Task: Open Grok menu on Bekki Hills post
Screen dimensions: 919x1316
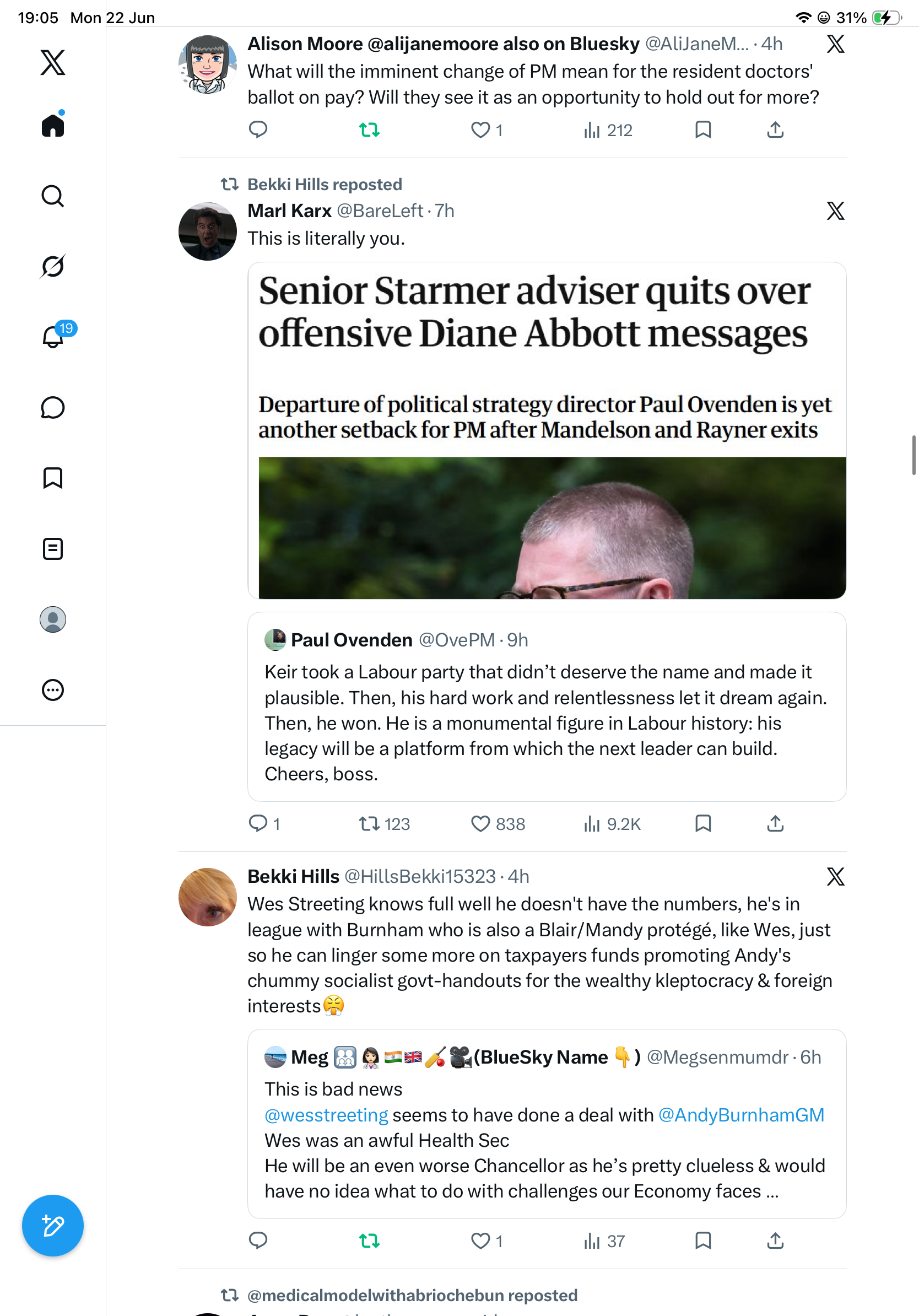Action: tap(835, 876)
